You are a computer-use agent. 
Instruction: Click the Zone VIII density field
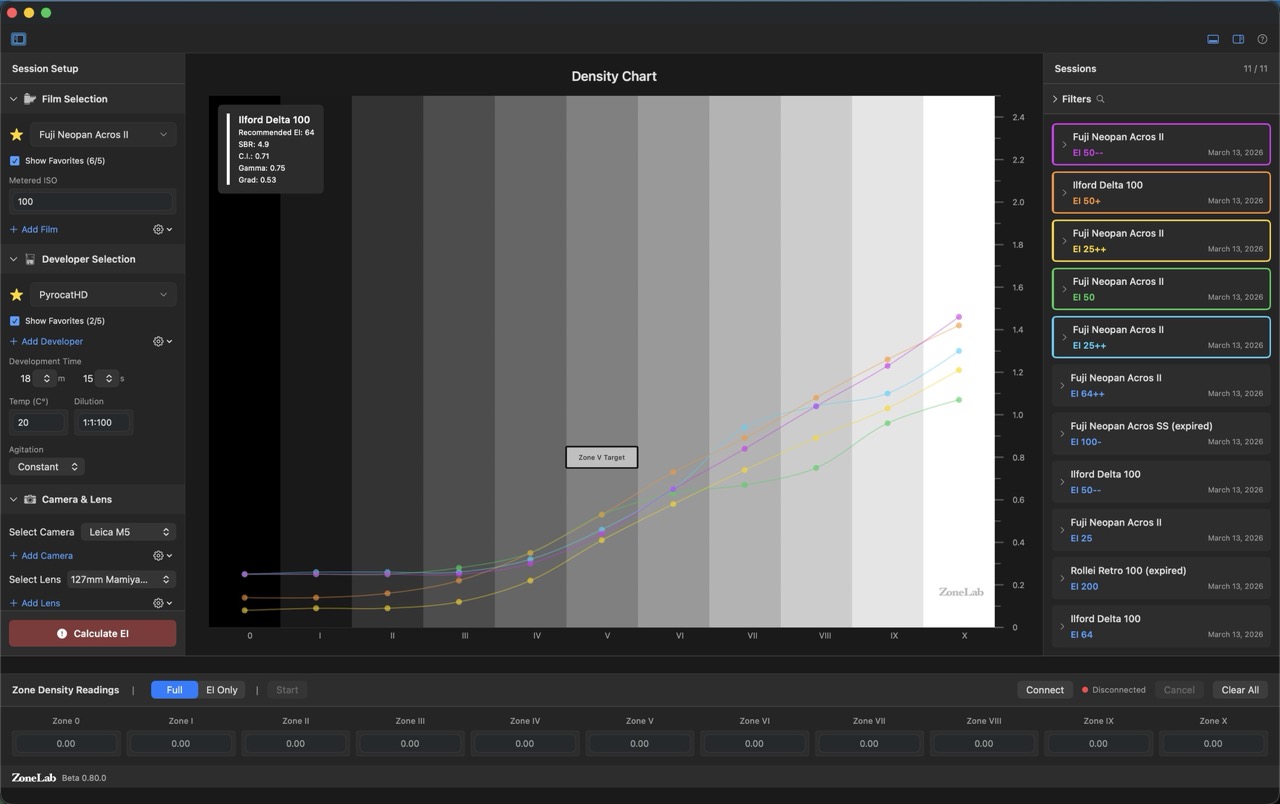983,743
